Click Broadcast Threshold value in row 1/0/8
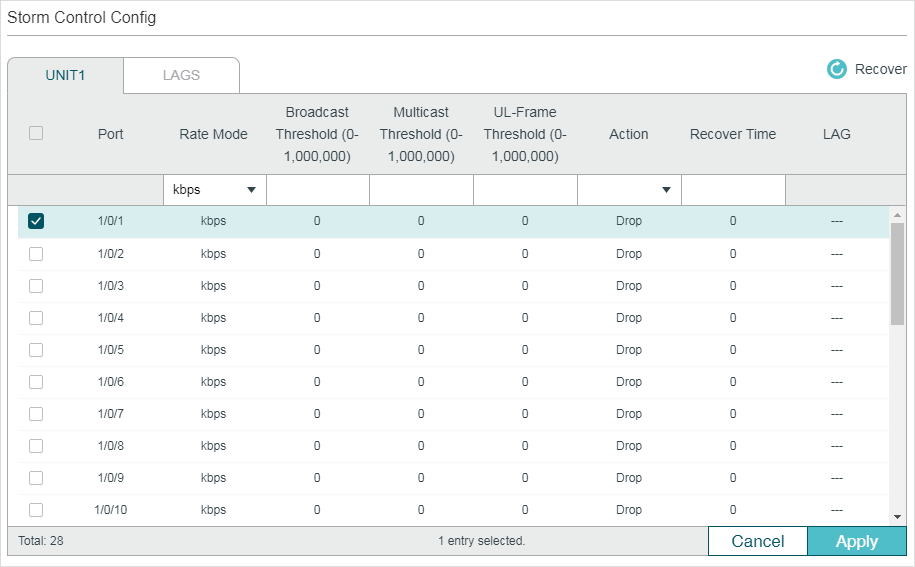Viewport: 915px width, 567px height. (x=317, y=446)
